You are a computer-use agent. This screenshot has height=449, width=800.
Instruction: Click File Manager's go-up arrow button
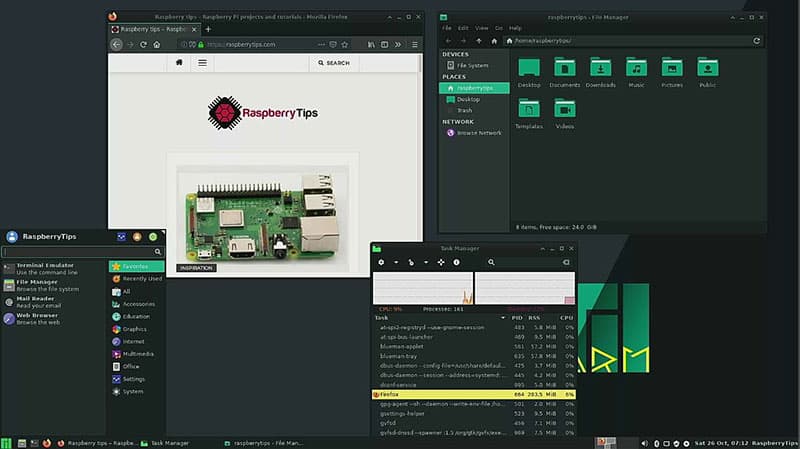[x=479, y=41]
